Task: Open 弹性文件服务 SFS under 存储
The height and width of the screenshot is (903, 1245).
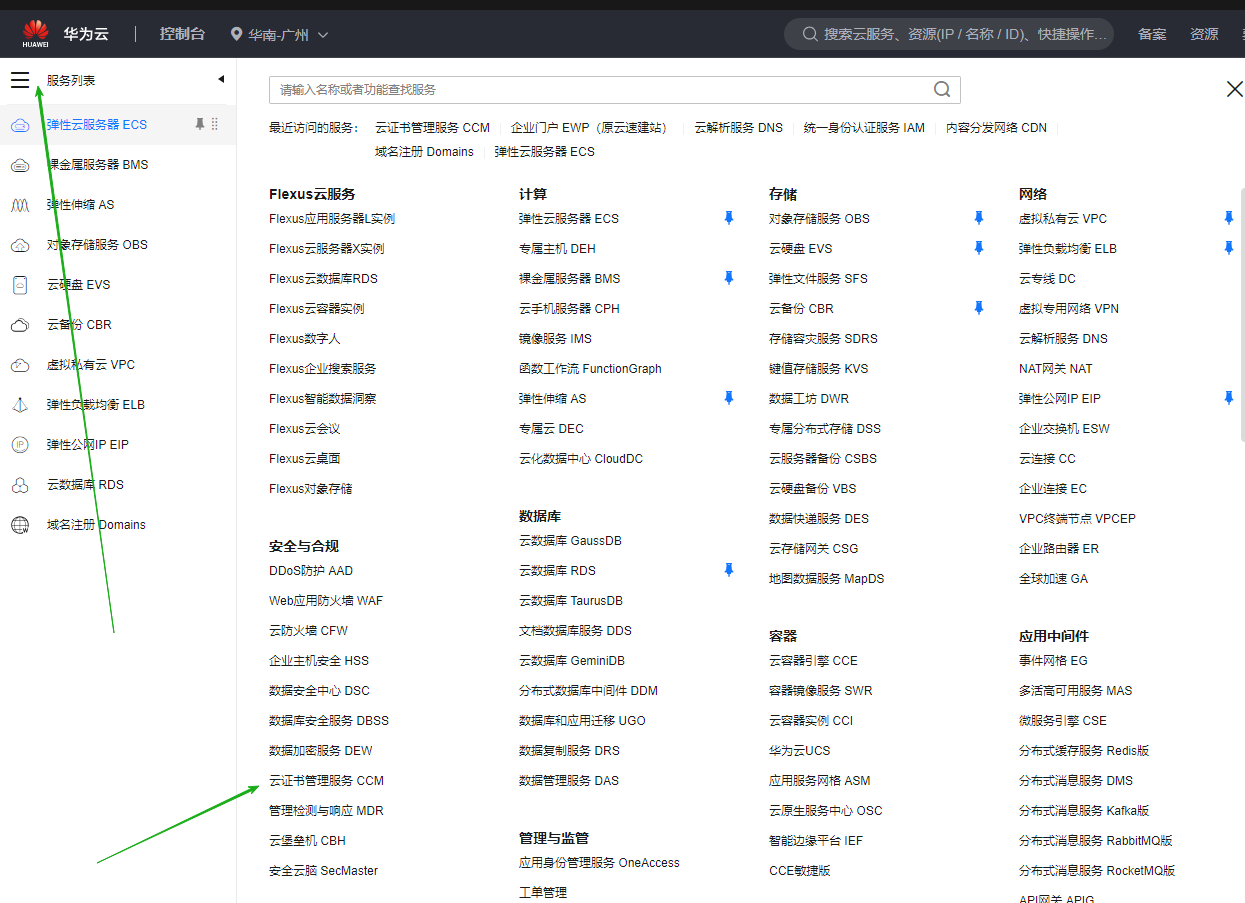Action: 818,279
